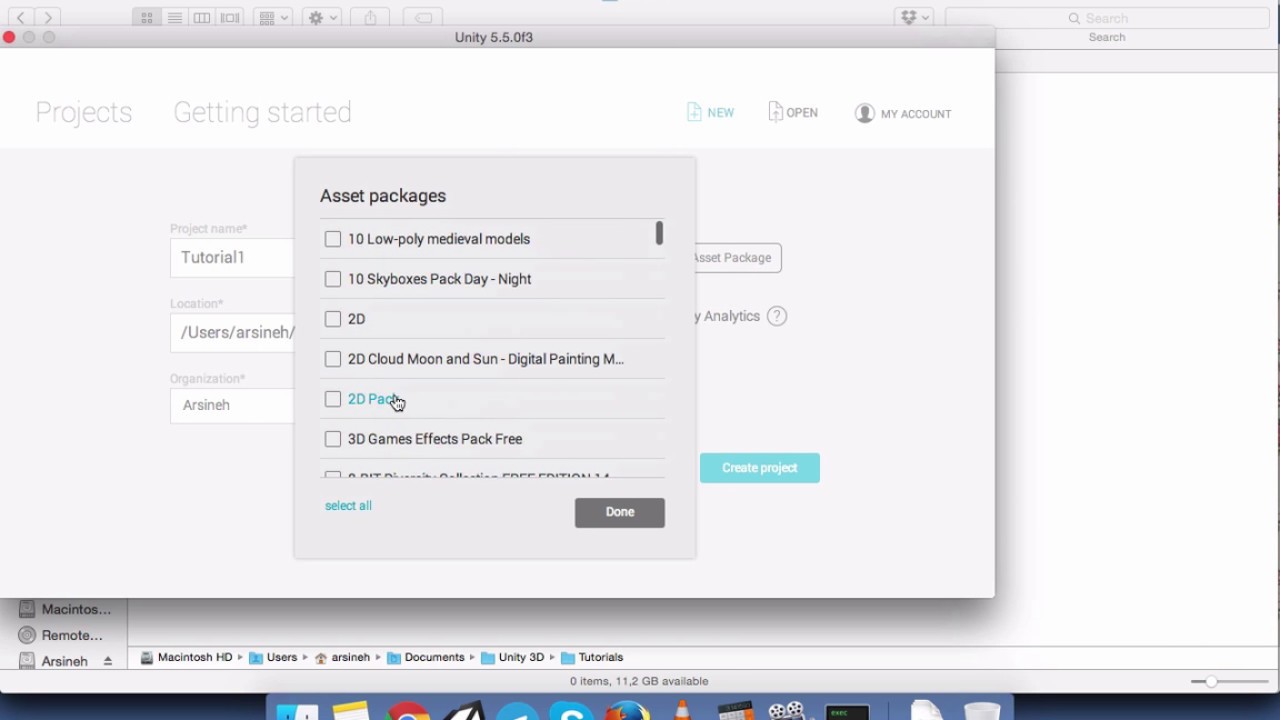The image size is (1280, 720).
Task: Click the Finder share icon
Action: click(371, 18)
